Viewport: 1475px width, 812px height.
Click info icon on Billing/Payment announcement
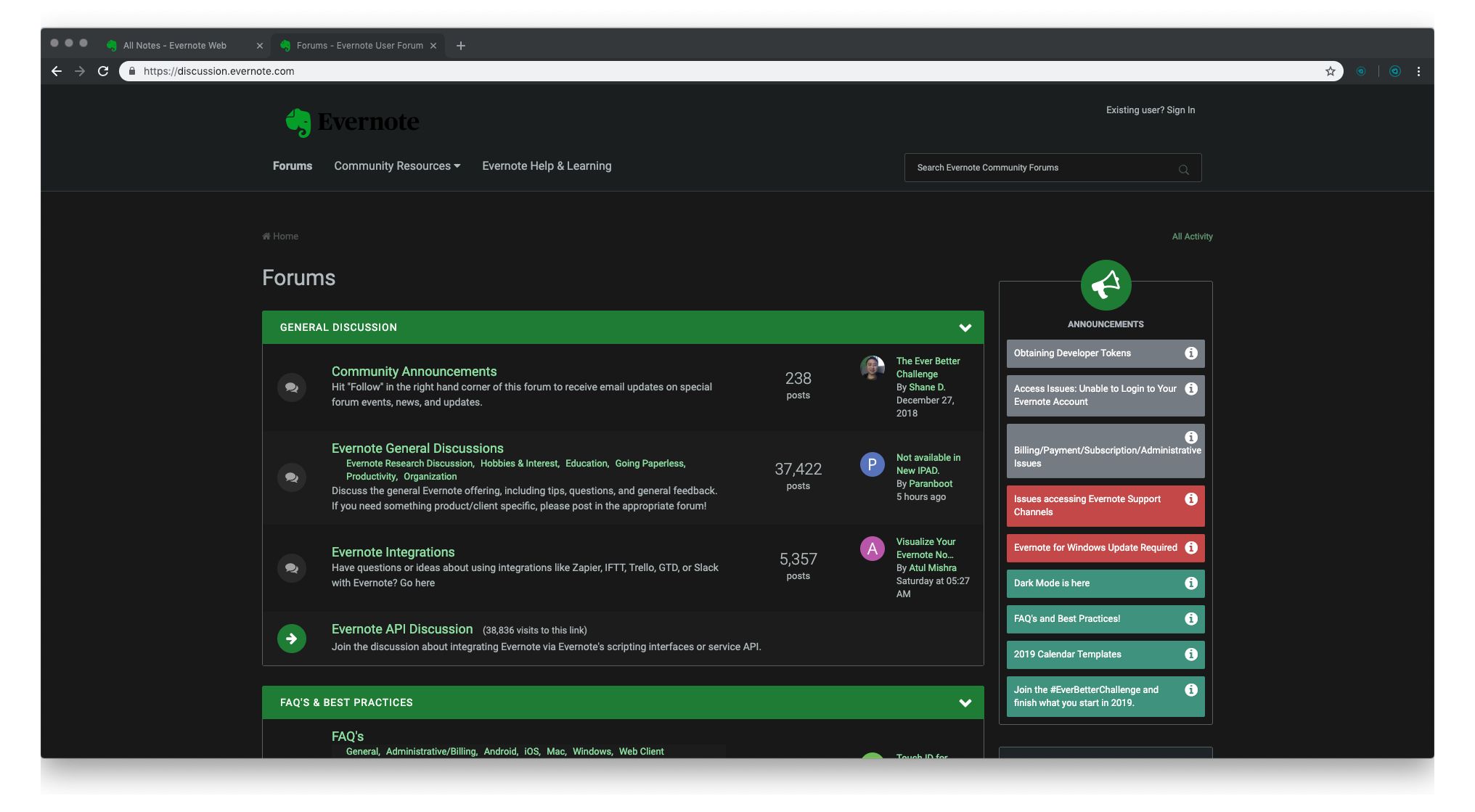pyautogui.click(x=1191, y=438)
